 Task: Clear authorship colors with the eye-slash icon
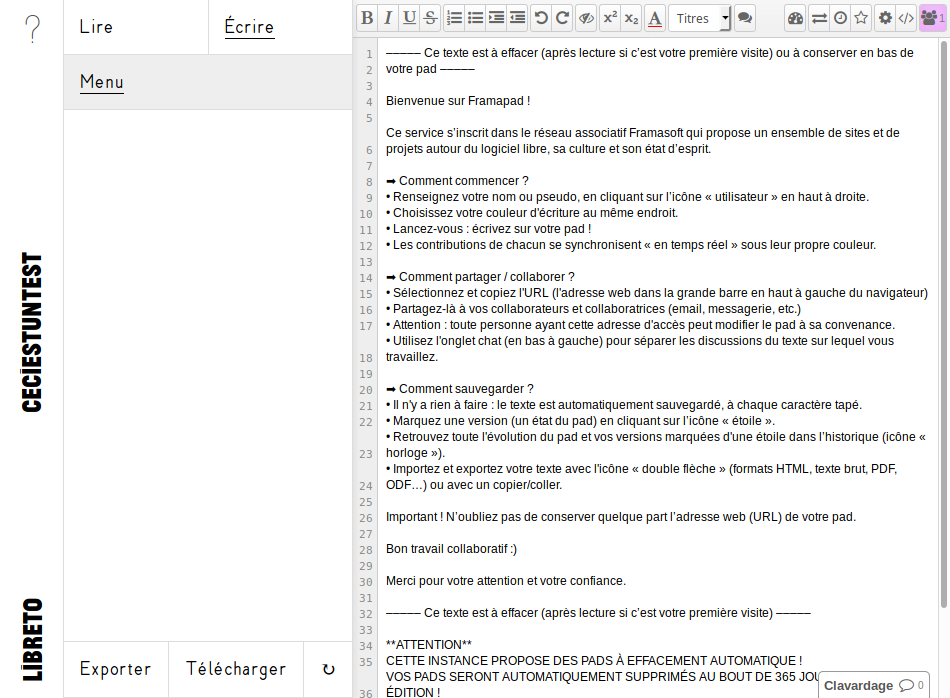click(586, 18)
